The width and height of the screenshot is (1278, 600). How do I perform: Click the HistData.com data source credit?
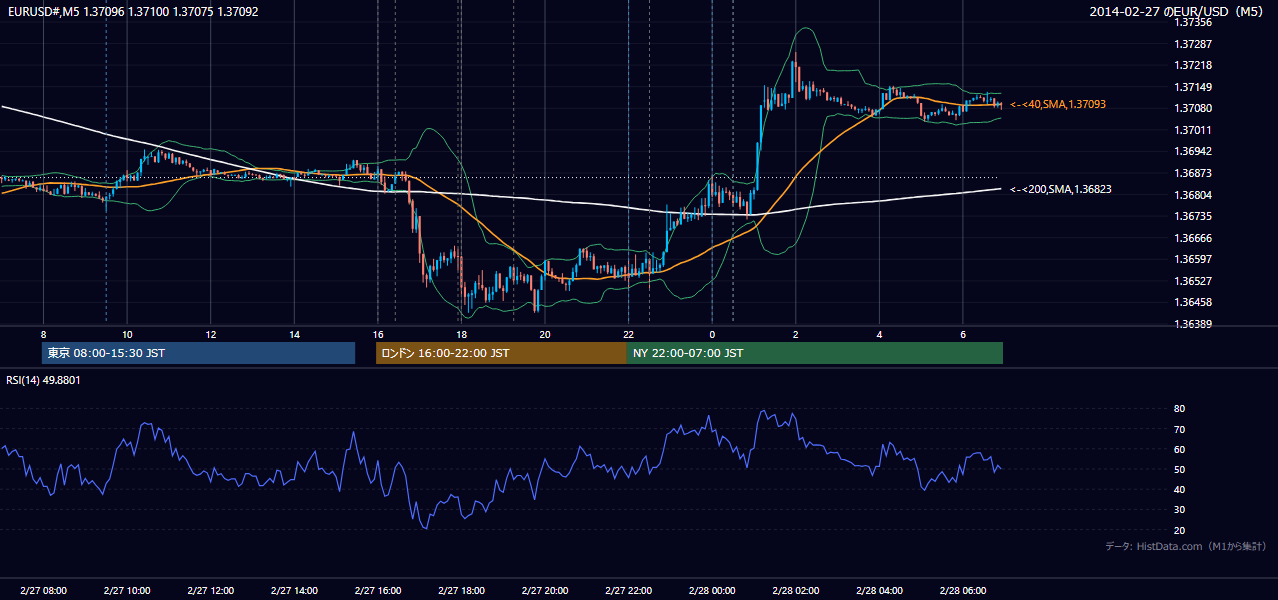(x=1186, y=546)
